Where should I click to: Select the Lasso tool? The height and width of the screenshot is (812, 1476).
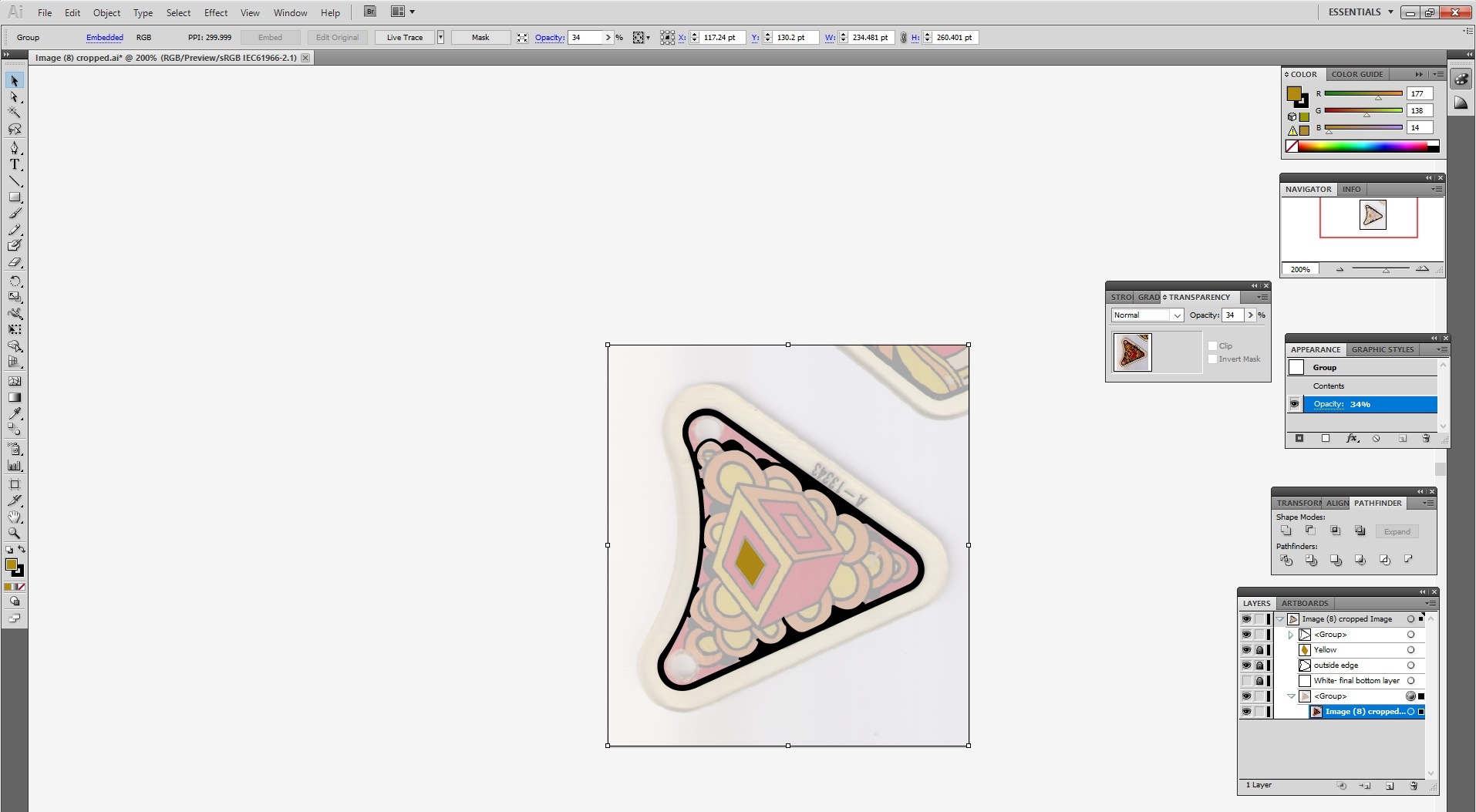[x=15, y=129]
